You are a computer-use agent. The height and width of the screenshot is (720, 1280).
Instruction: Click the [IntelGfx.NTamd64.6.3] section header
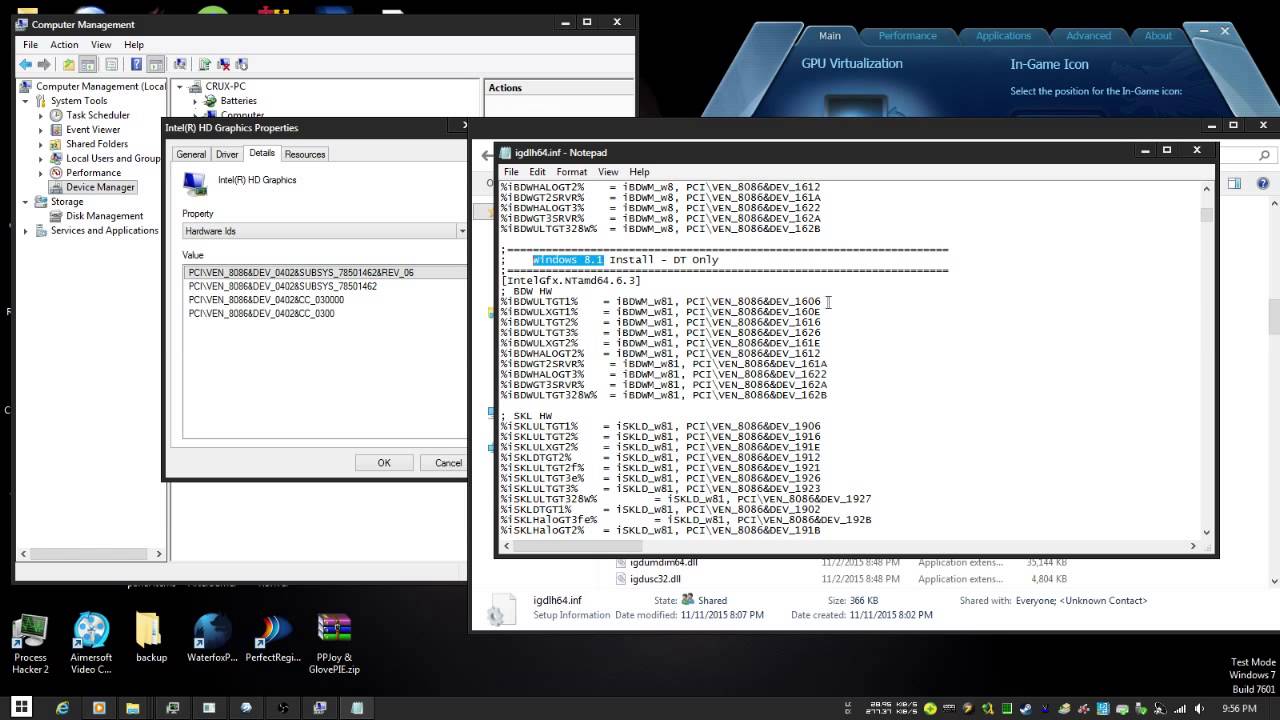point(570,281)
